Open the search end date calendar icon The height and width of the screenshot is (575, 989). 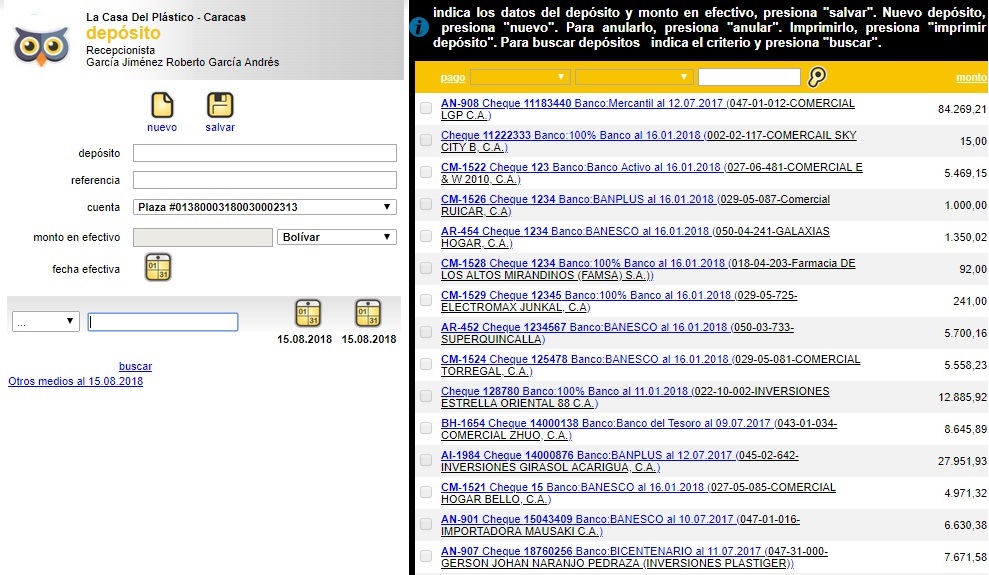[x=368, y=313]
